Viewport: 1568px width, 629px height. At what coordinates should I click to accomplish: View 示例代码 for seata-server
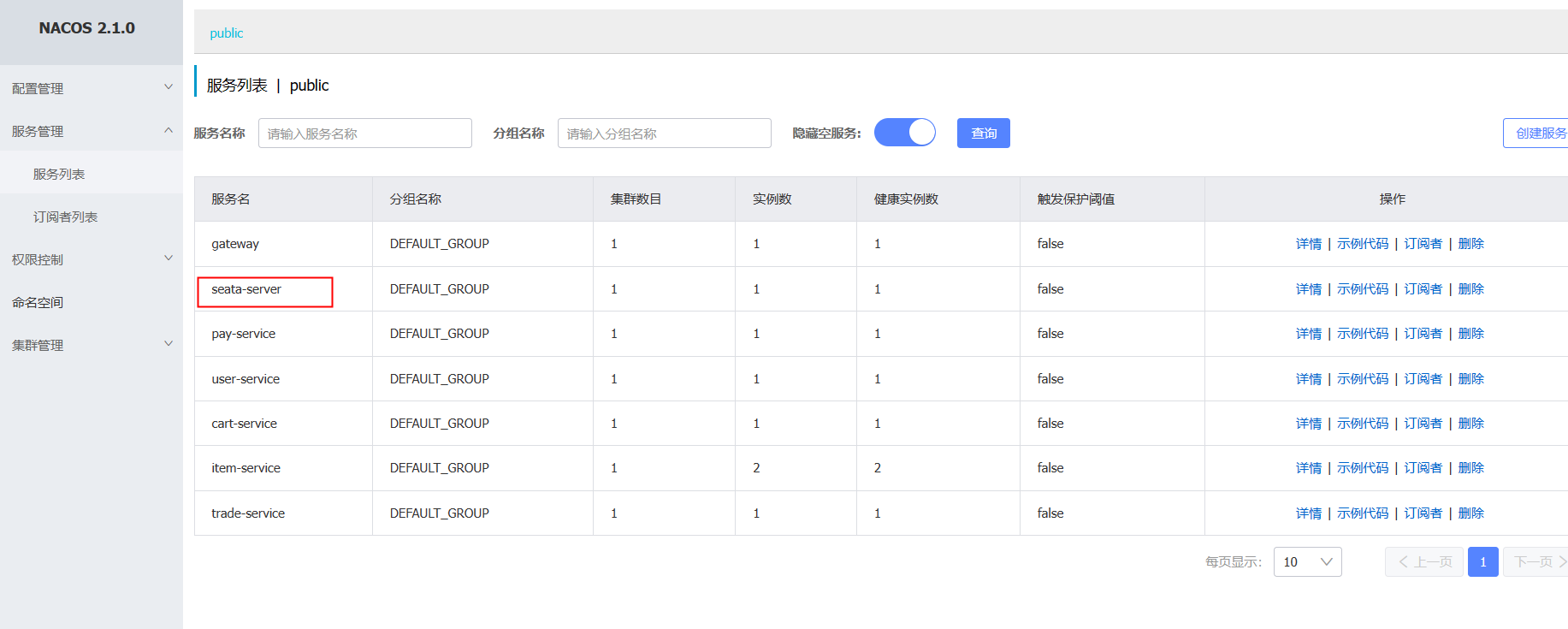(1363, 289)
